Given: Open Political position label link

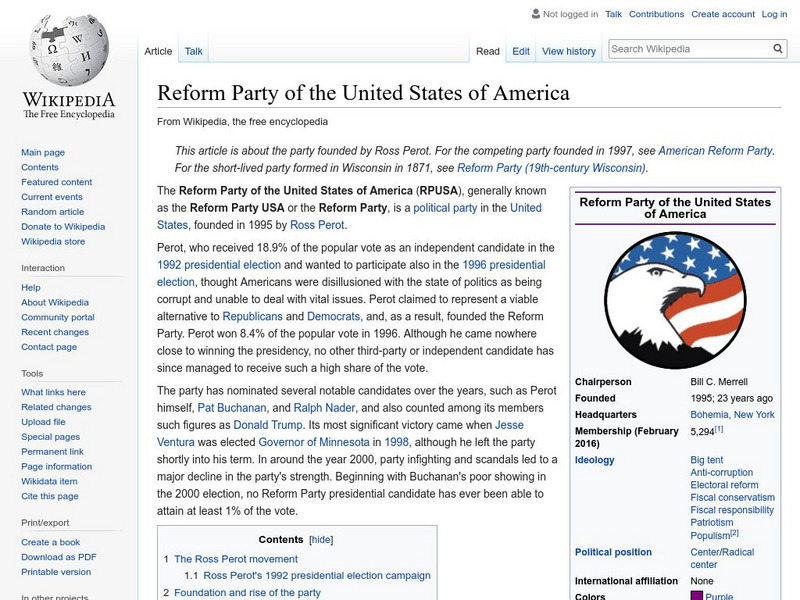Looking at the screenshot, I should click(x=613, y=552).
